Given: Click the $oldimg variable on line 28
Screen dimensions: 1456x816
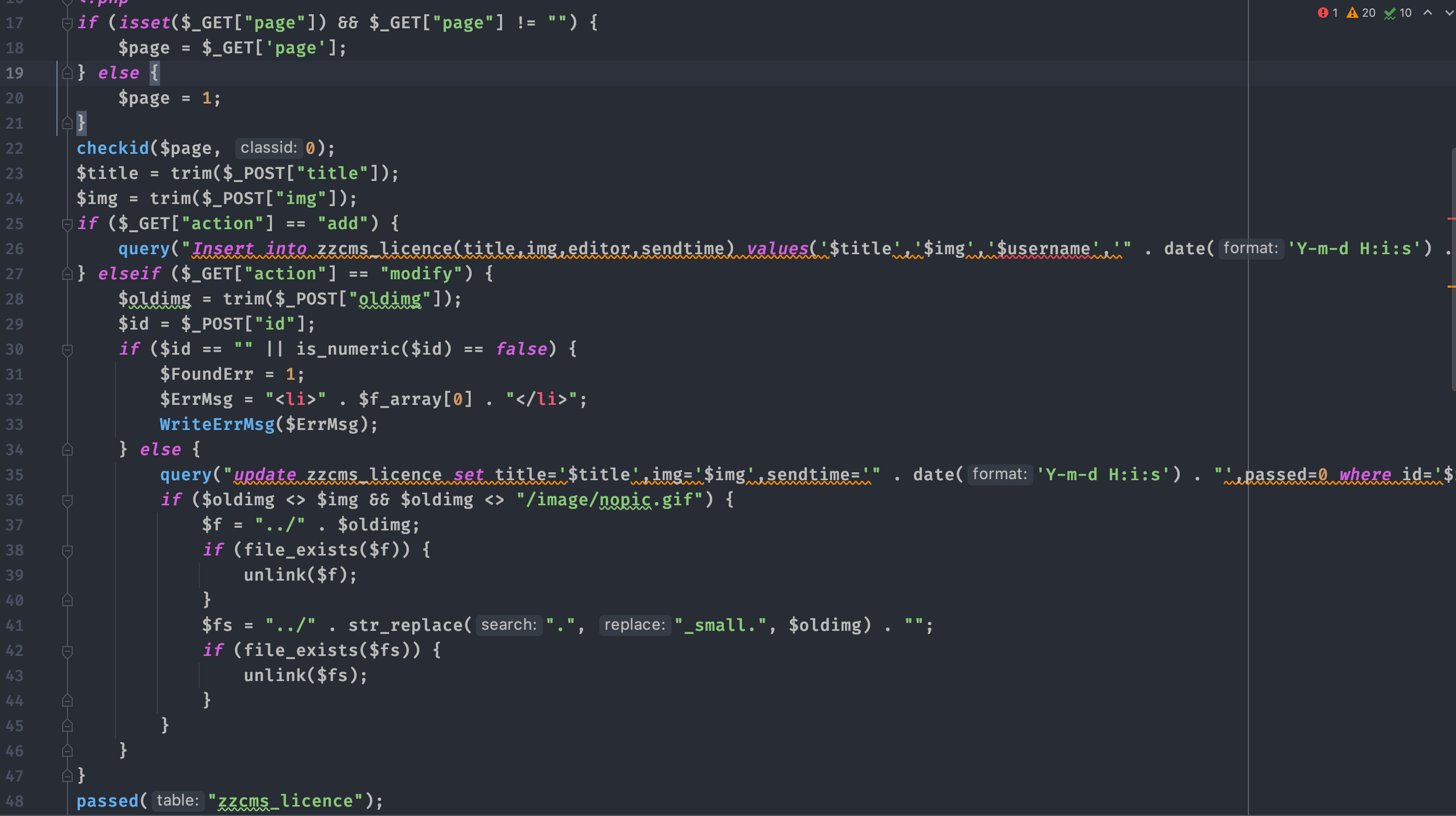Looking at the screenshot, I should click(x=154, y=299).
